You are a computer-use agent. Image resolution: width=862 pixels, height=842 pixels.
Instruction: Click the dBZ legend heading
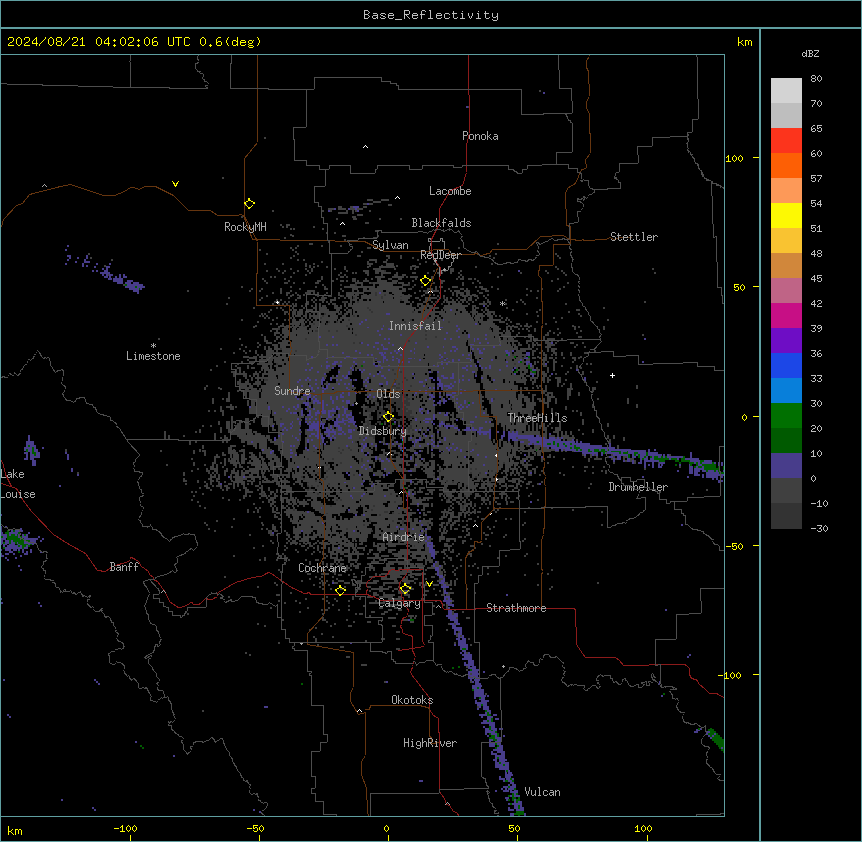pos(810,53)
